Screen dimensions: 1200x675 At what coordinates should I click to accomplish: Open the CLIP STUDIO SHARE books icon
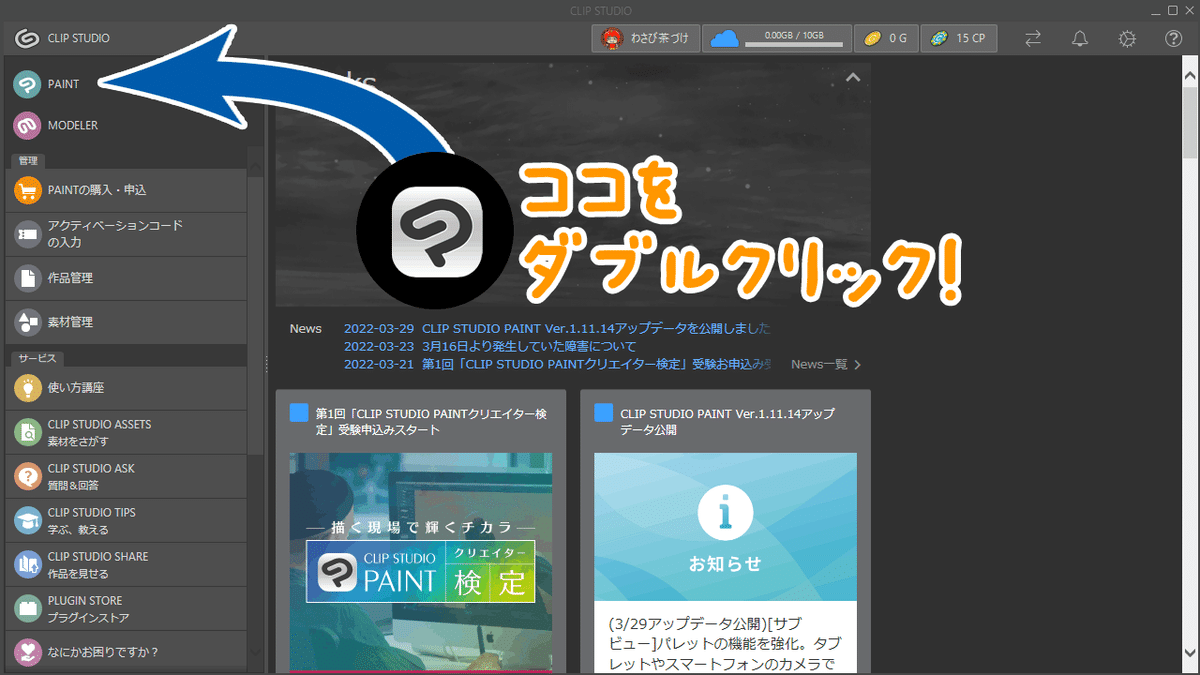pyautogui.click(x=27, y=564)
